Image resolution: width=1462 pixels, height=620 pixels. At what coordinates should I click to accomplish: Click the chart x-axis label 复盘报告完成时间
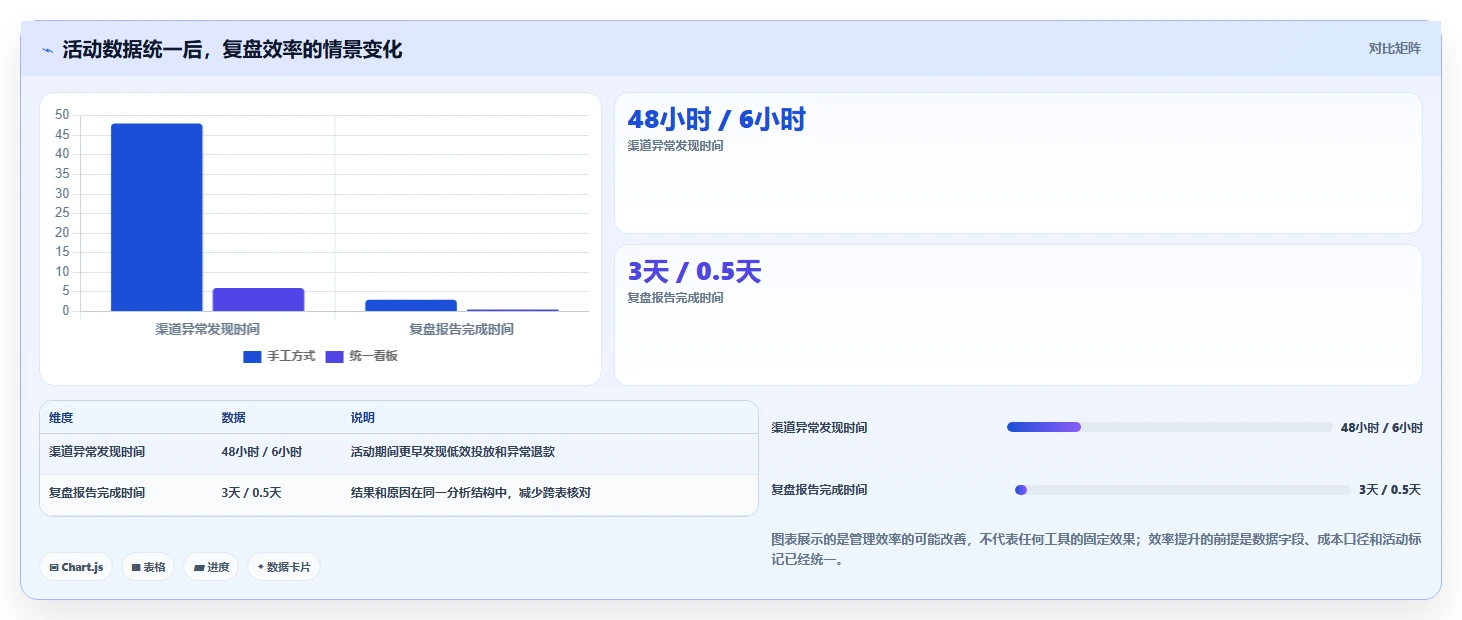pos(461,329)
